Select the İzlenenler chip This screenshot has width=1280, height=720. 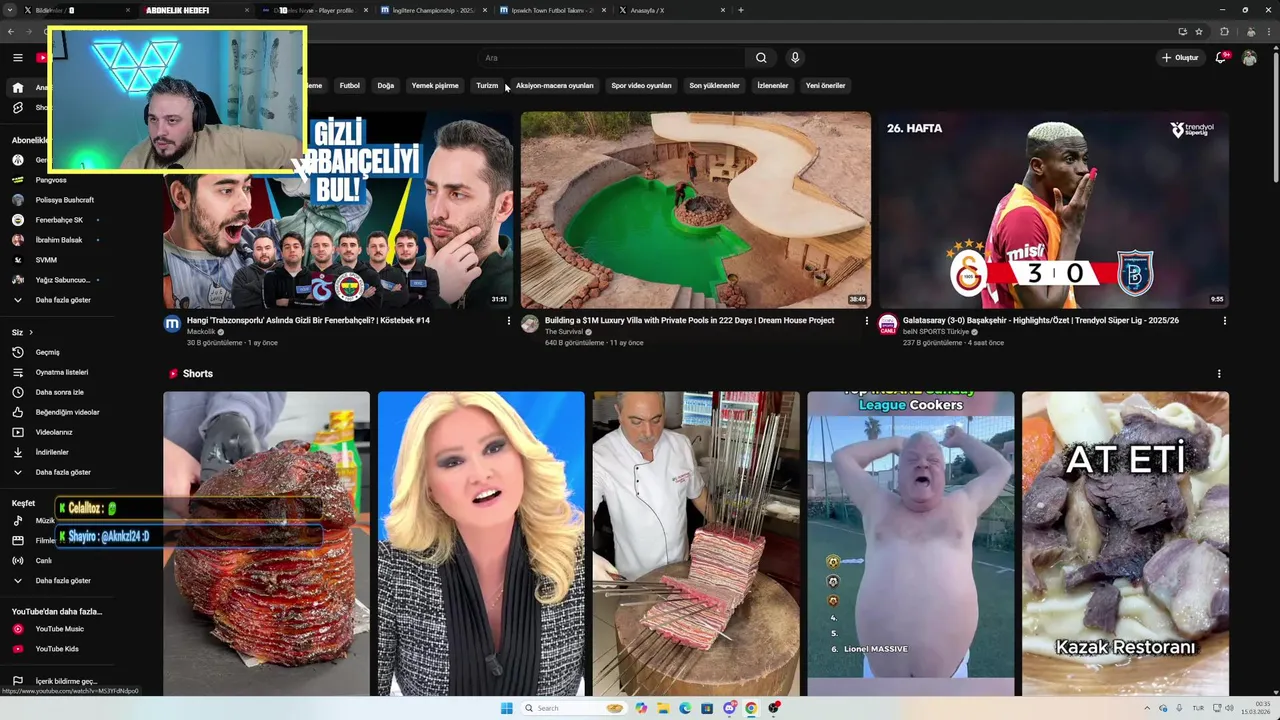pos(773,86)
